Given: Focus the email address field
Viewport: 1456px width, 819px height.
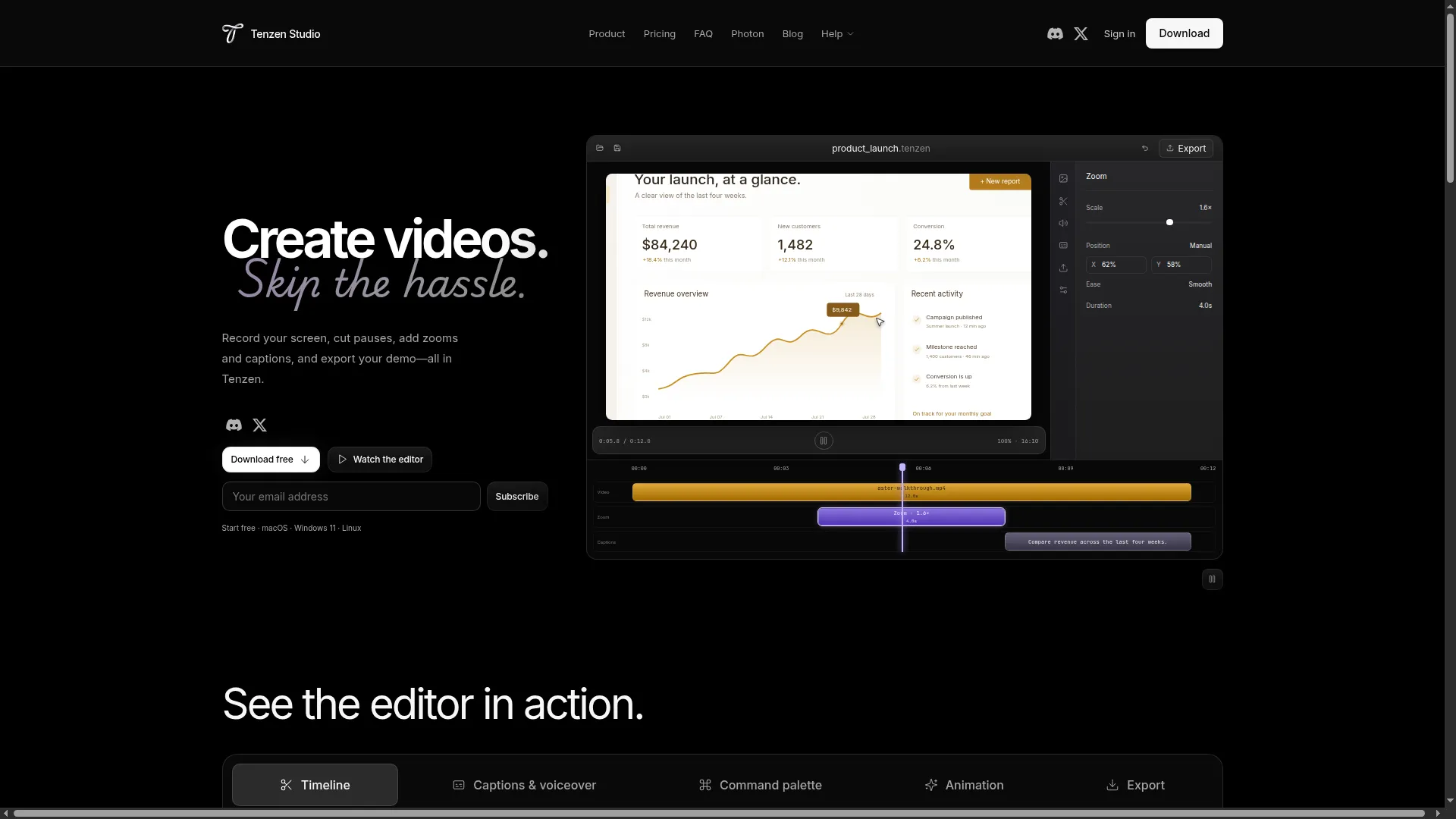Looking at the screenshot, I should pyautogui.click(x=351, y=497).
